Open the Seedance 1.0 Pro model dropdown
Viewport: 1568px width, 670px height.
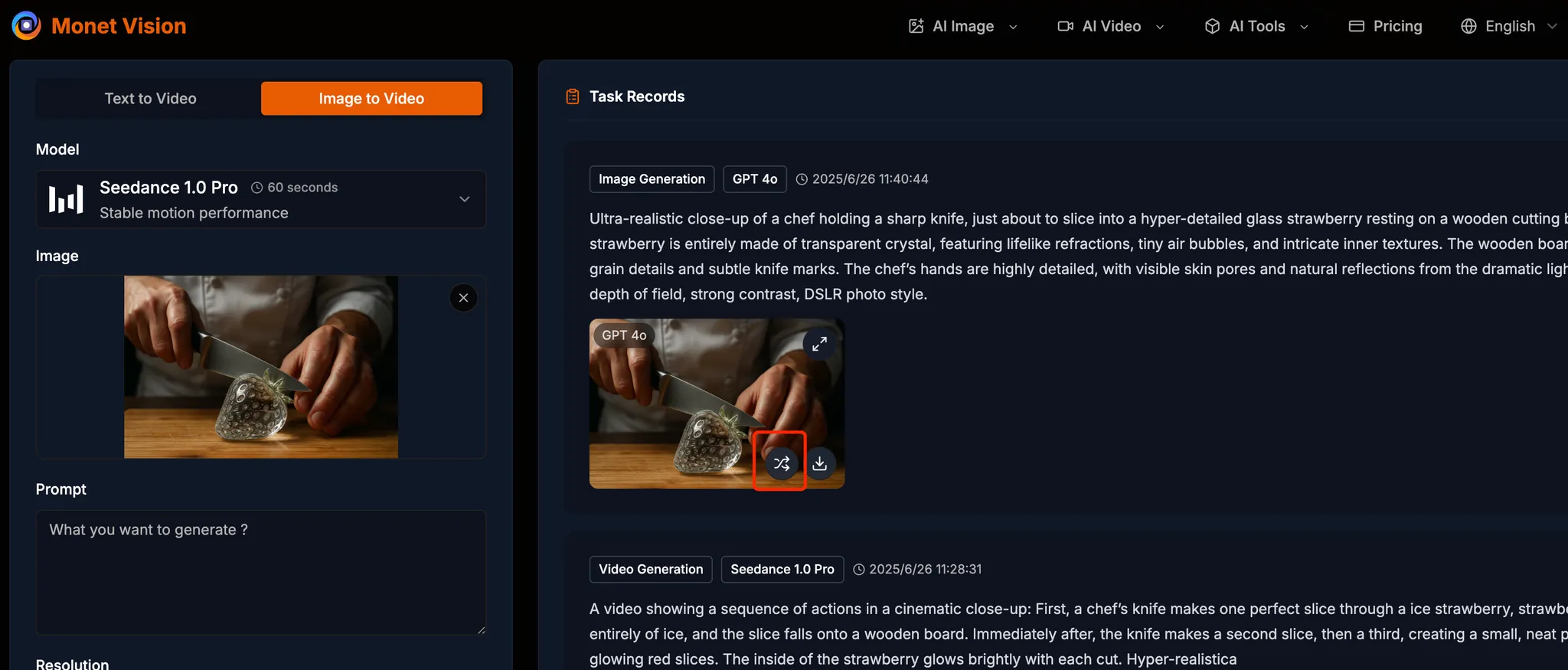(x=260, y=199)
